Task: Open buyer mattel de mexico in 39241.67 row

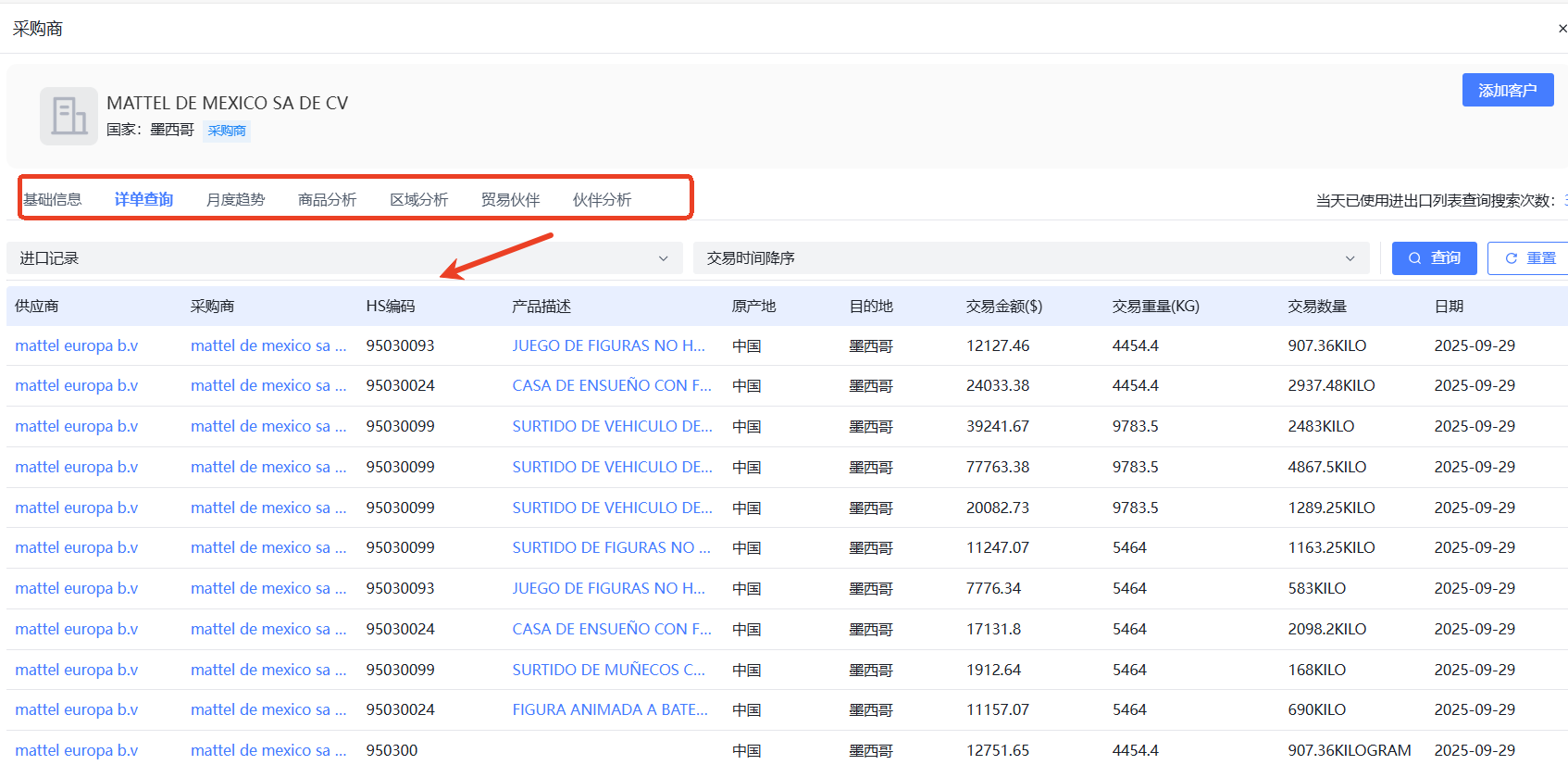Action: (268, 426)
